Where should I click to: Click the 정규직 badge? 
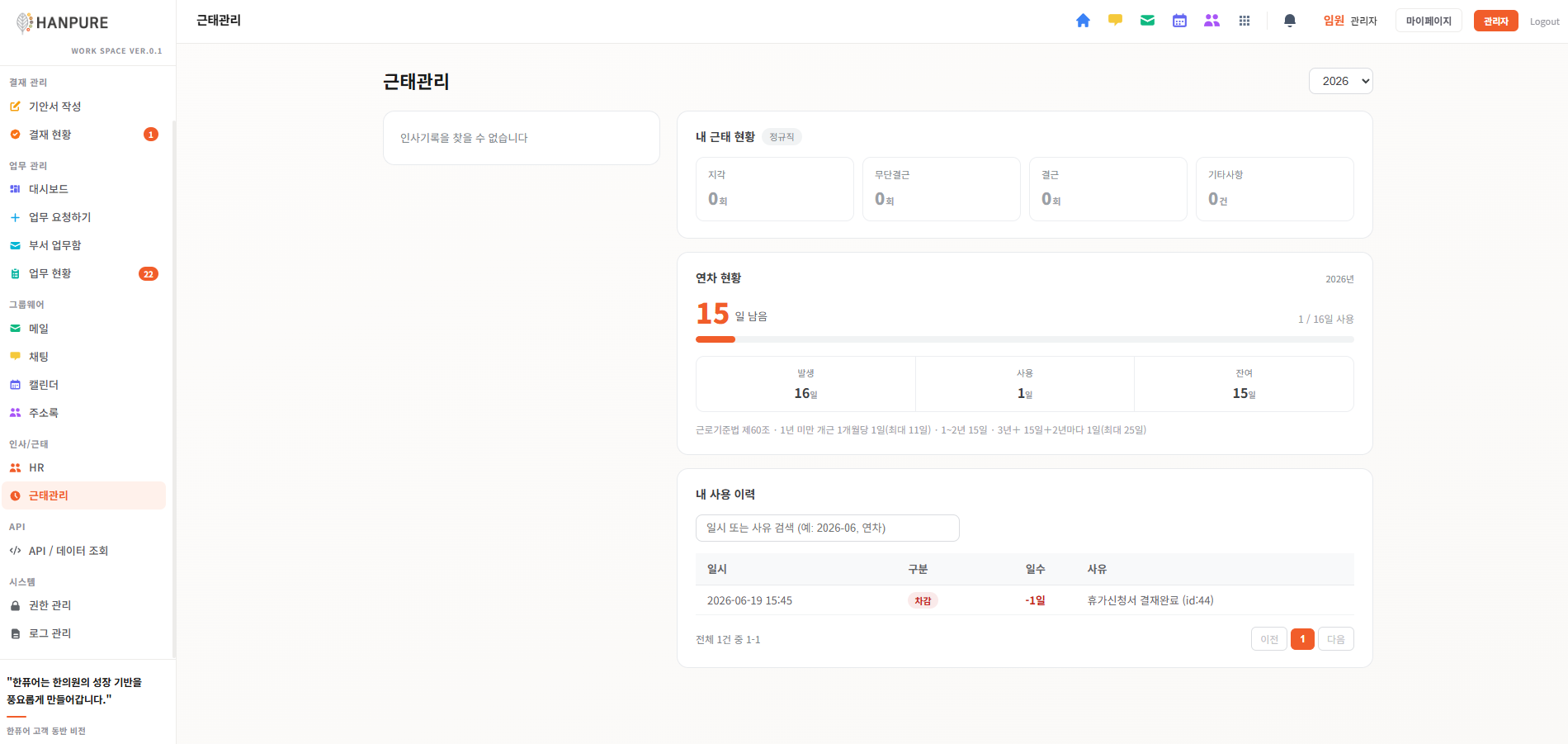[782, 137]
